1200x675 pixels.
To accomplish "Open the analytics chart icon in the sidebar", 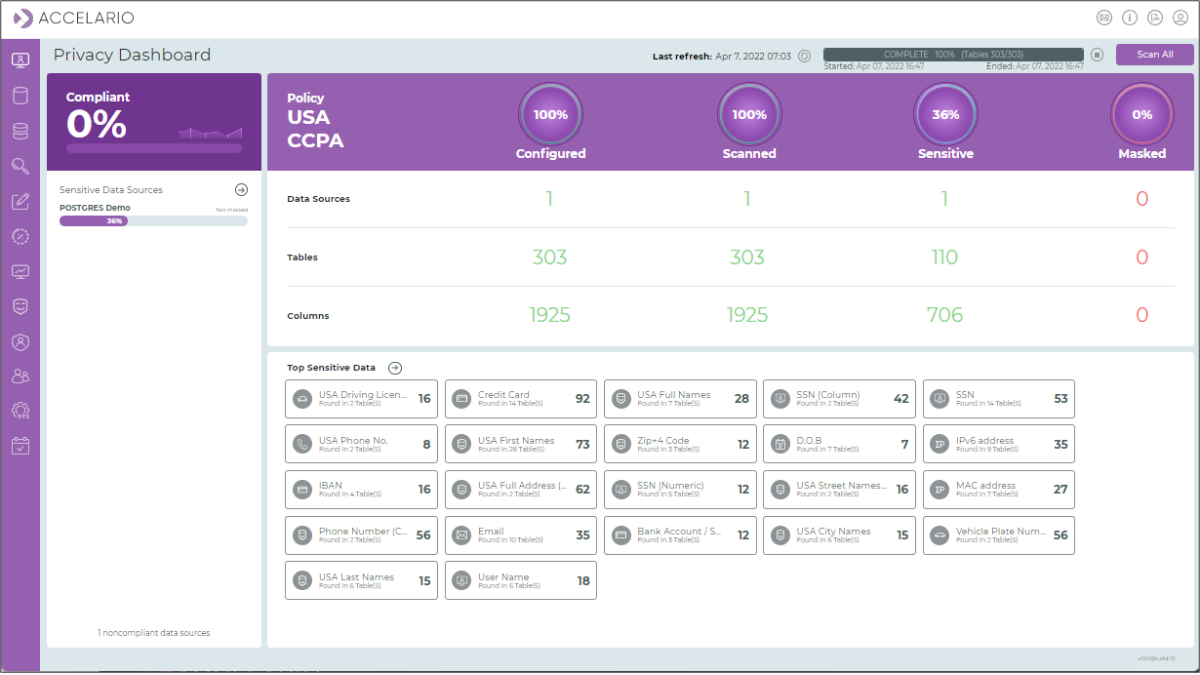I will [20, 271].
